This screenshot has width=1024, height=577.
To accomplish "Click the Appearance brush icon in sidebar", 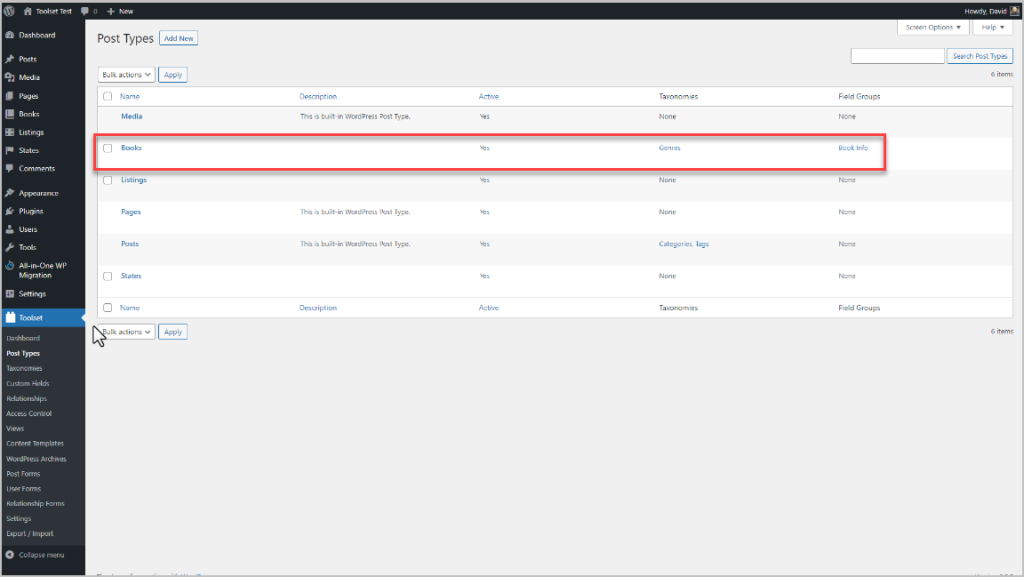I will coord(10,193).
